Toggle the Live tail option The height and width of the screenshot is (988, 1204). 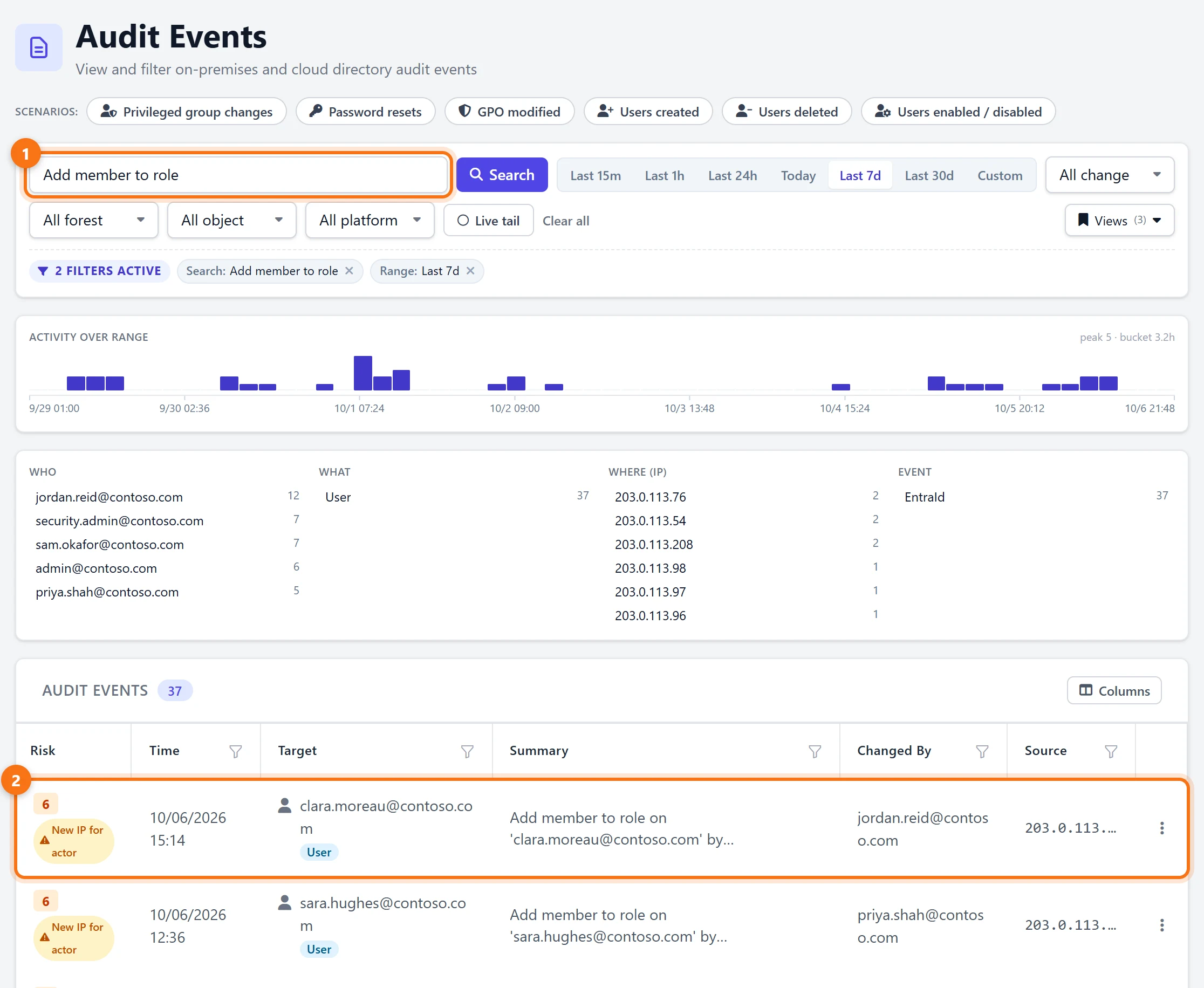(488, 220)
